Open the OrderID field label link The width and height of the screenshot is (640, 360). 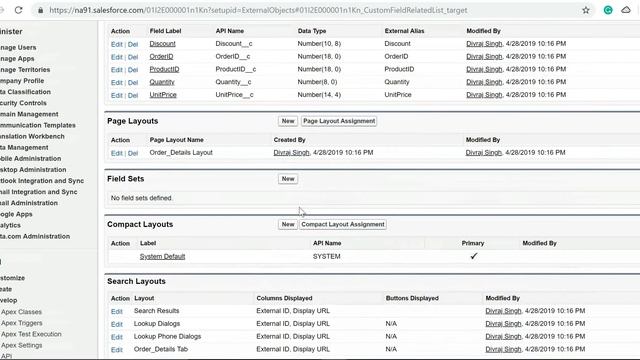pyautogui.click(x=161, y=56)
